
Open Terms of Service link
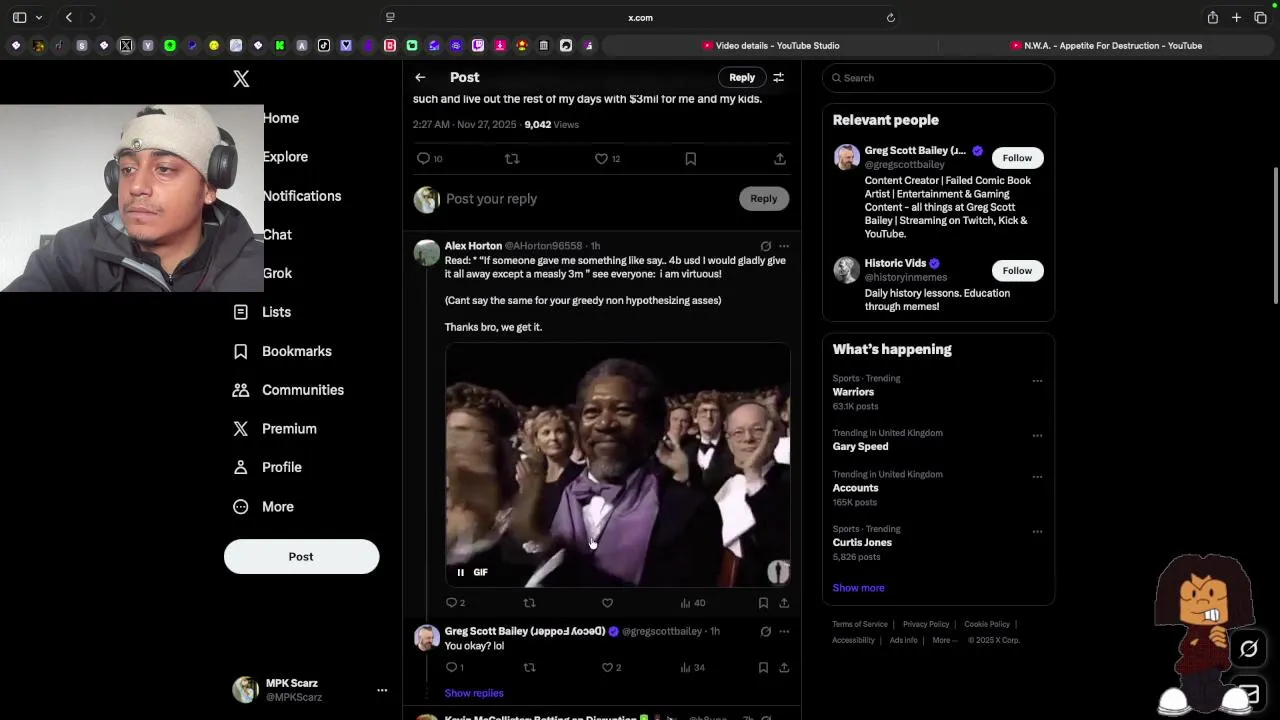[x=860, y=624]
